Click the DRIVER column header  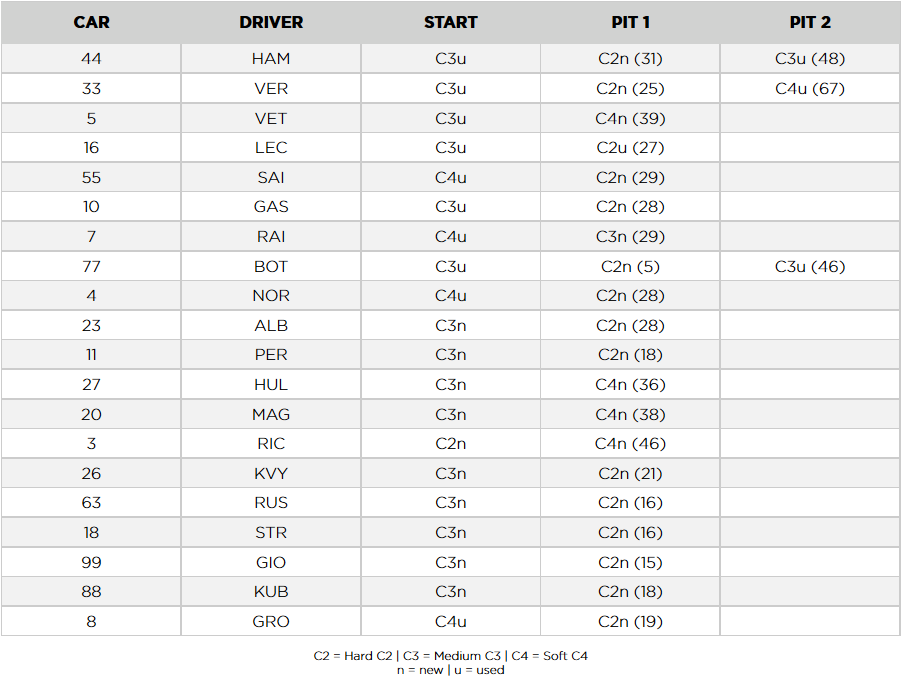[x=271, y=22]
